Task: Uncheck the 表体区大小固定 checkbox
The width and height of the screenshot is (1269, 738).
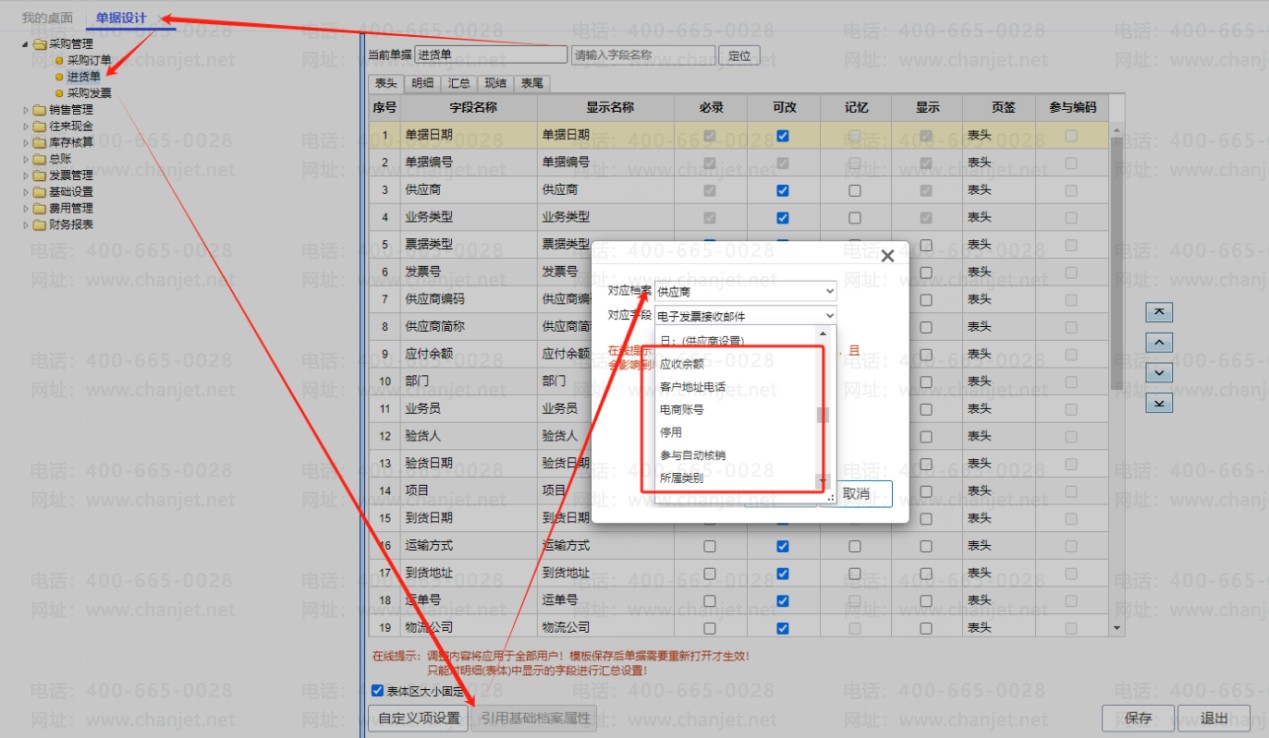Action: point(377,690)
